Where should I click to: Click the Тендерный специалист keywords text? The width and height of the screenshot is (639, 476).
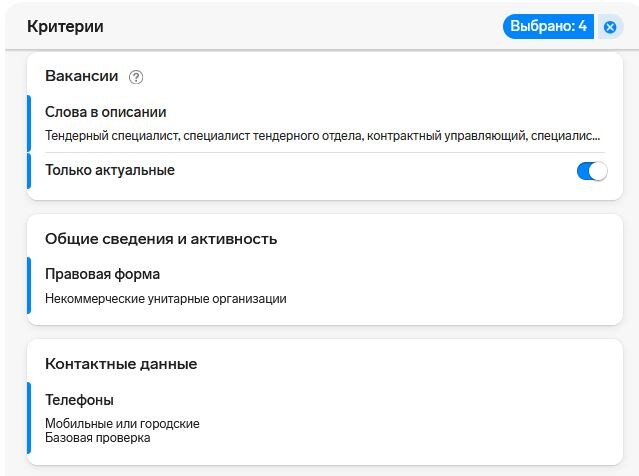coord(322,134)
